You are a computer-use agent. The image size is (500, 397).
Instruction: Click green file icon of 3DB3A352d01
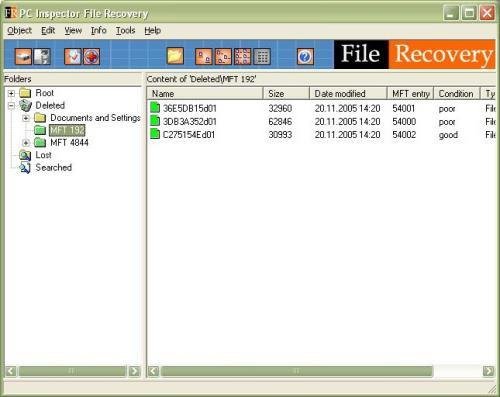pos(155,121)
